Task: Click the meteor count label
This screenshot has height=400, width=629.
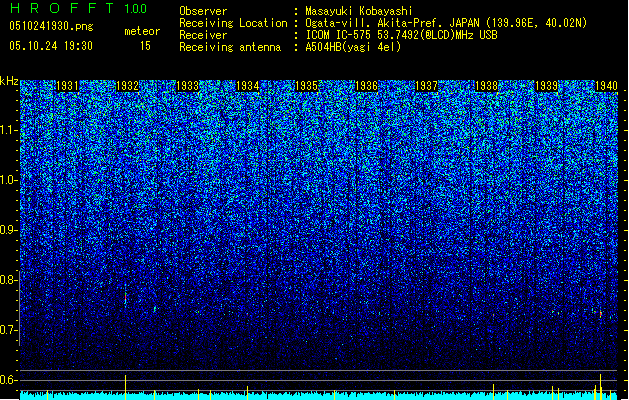Action: (142, 31)
